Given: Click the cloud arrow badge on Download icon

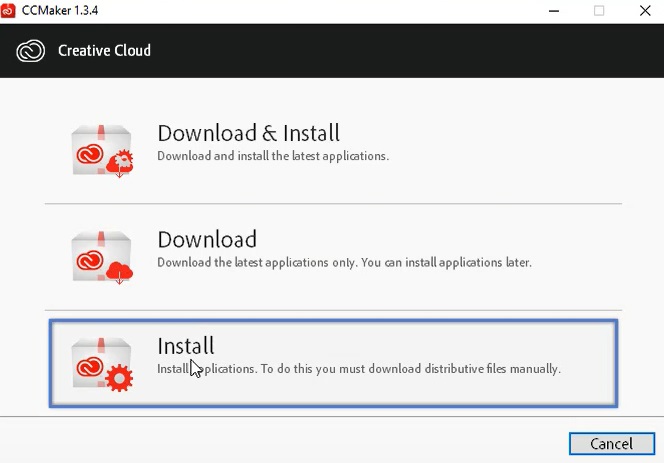Looking at the screenshot, I should point(120,273).
